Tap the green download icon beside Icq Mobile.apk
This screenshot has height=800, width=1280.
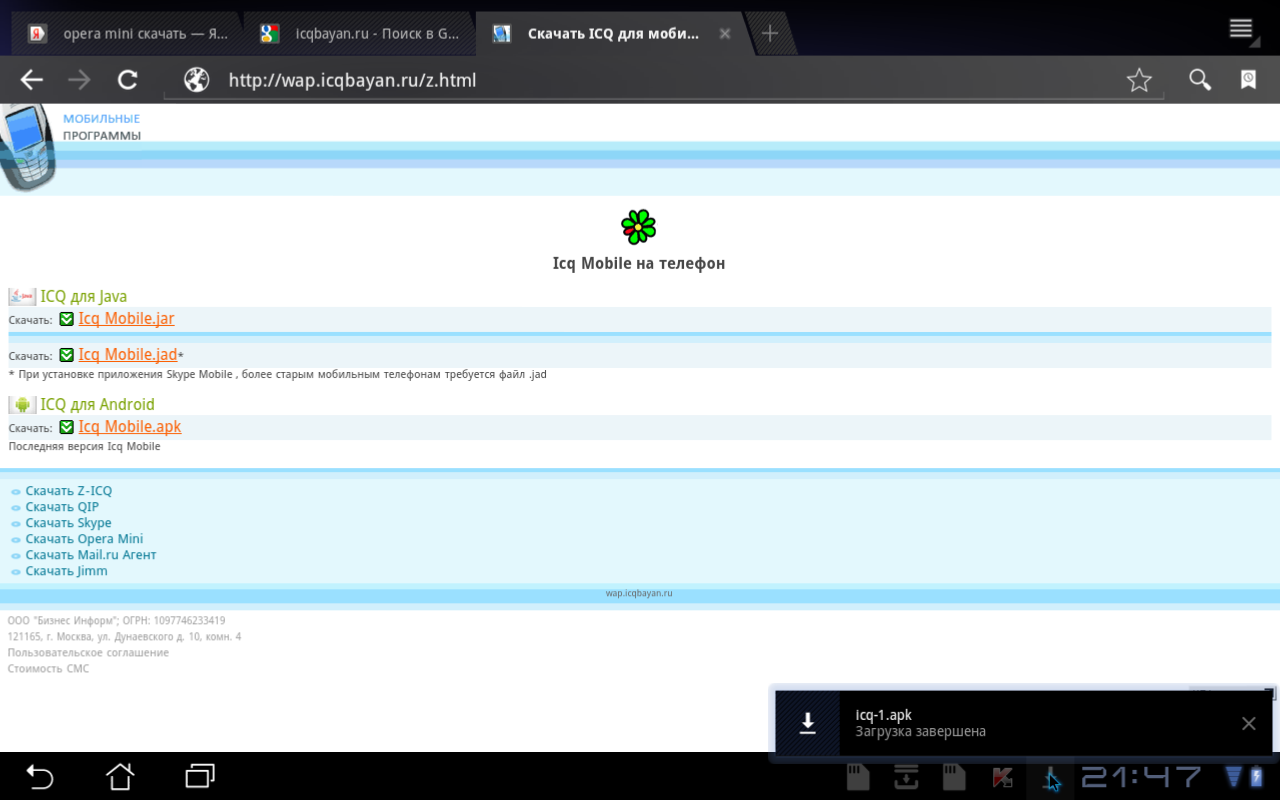[66, 427]
